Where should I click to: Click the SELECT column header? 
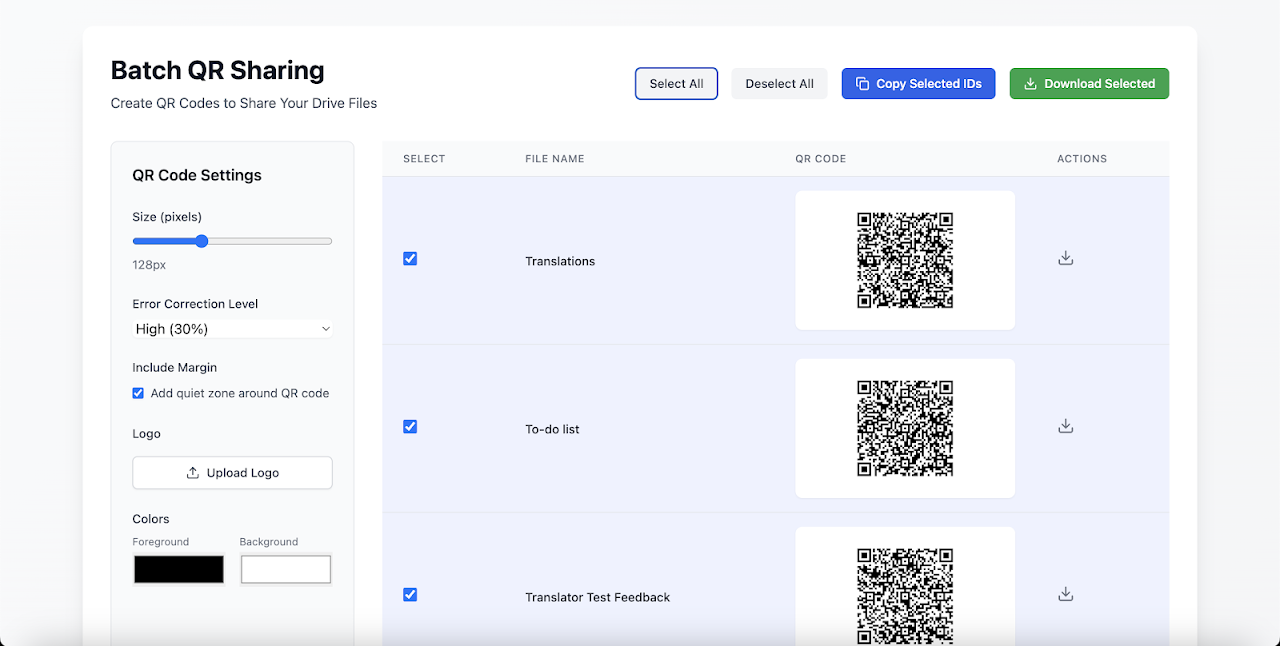click(424, 159)
